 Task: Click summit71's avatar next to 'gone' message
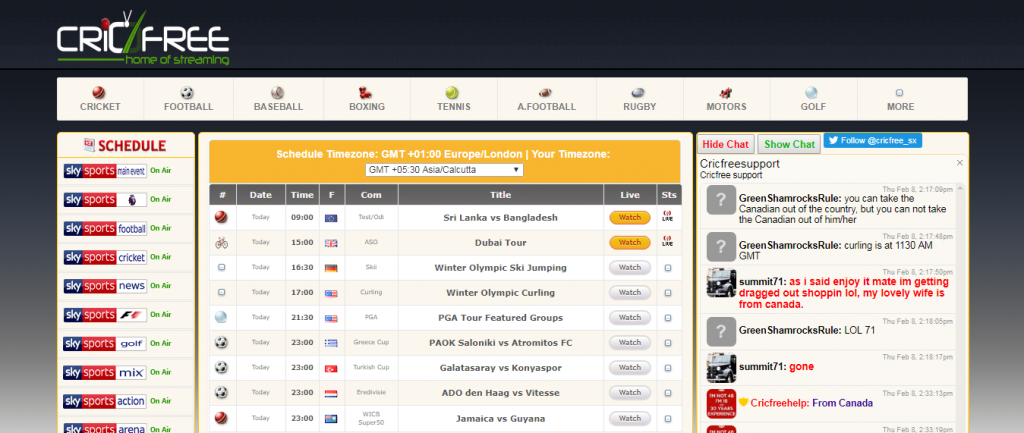(721, 368)
